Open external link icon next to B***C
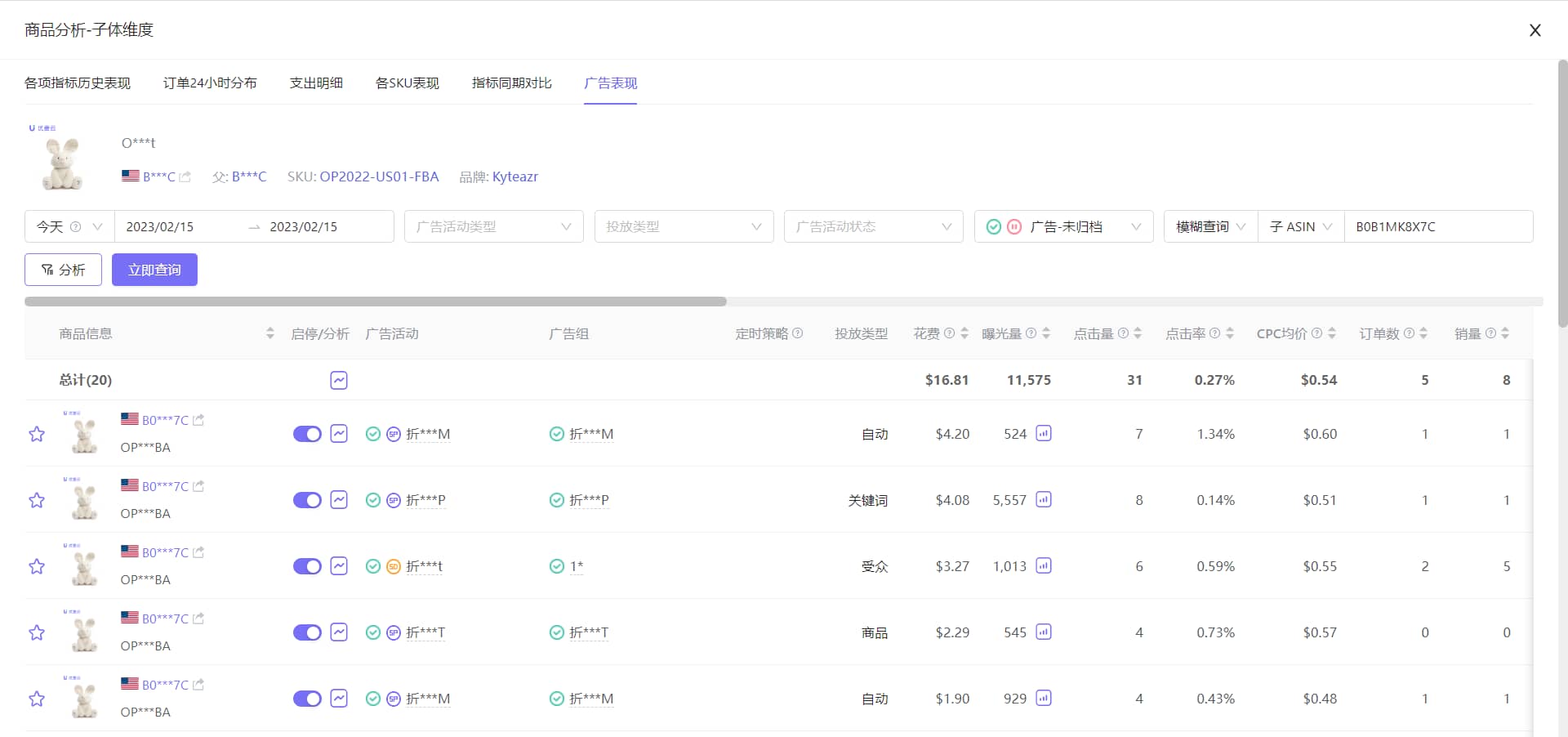The width and height of the screenshot is (1568, 737). tap(185, 176)
